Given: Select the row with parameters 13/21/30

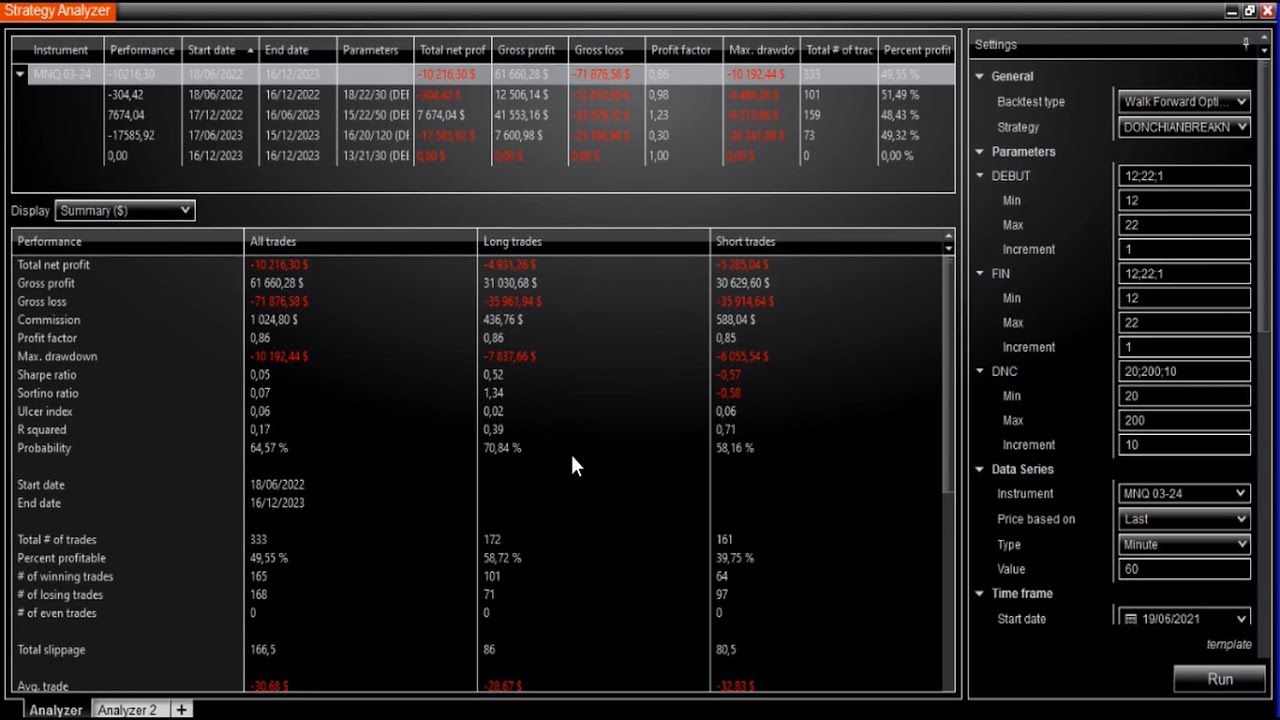Looking at the screenshot, I should [484, 156].
